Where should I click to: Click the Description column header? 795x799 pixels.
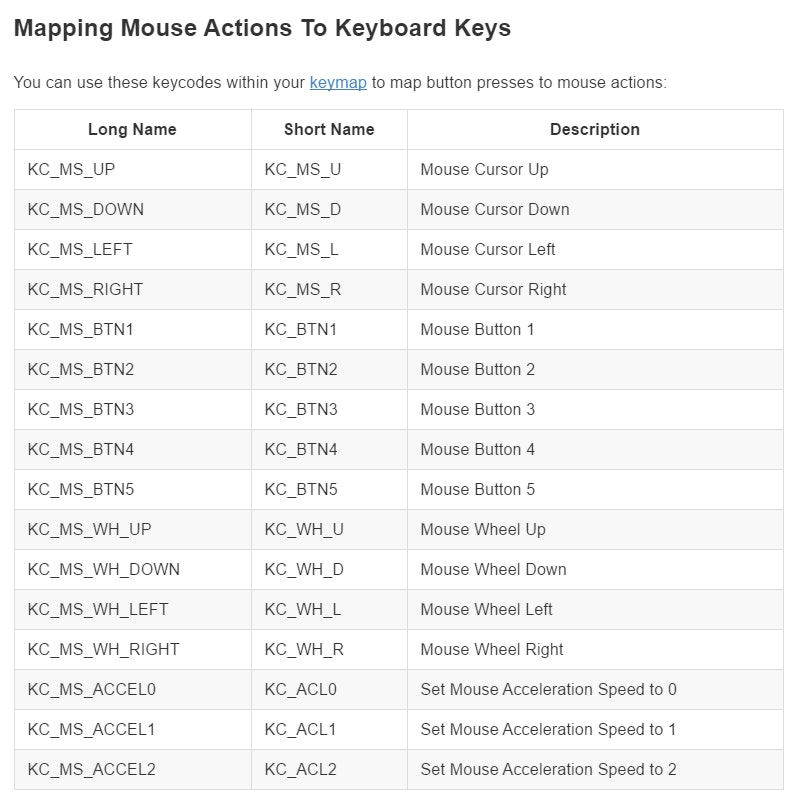[x=594, y=129]
